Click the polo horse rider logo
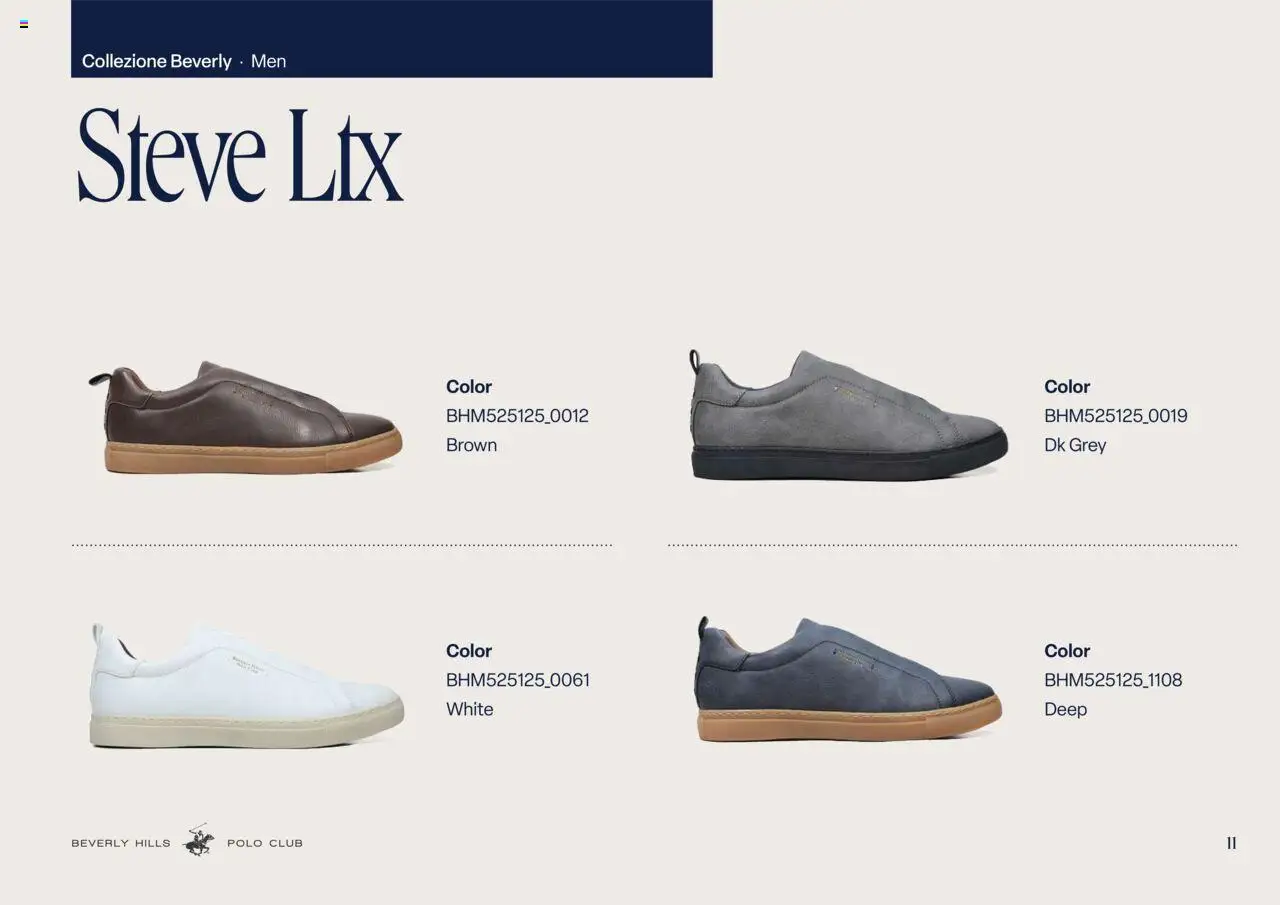1280x905 pixels. pyautogui.click(x=199, y=841)
